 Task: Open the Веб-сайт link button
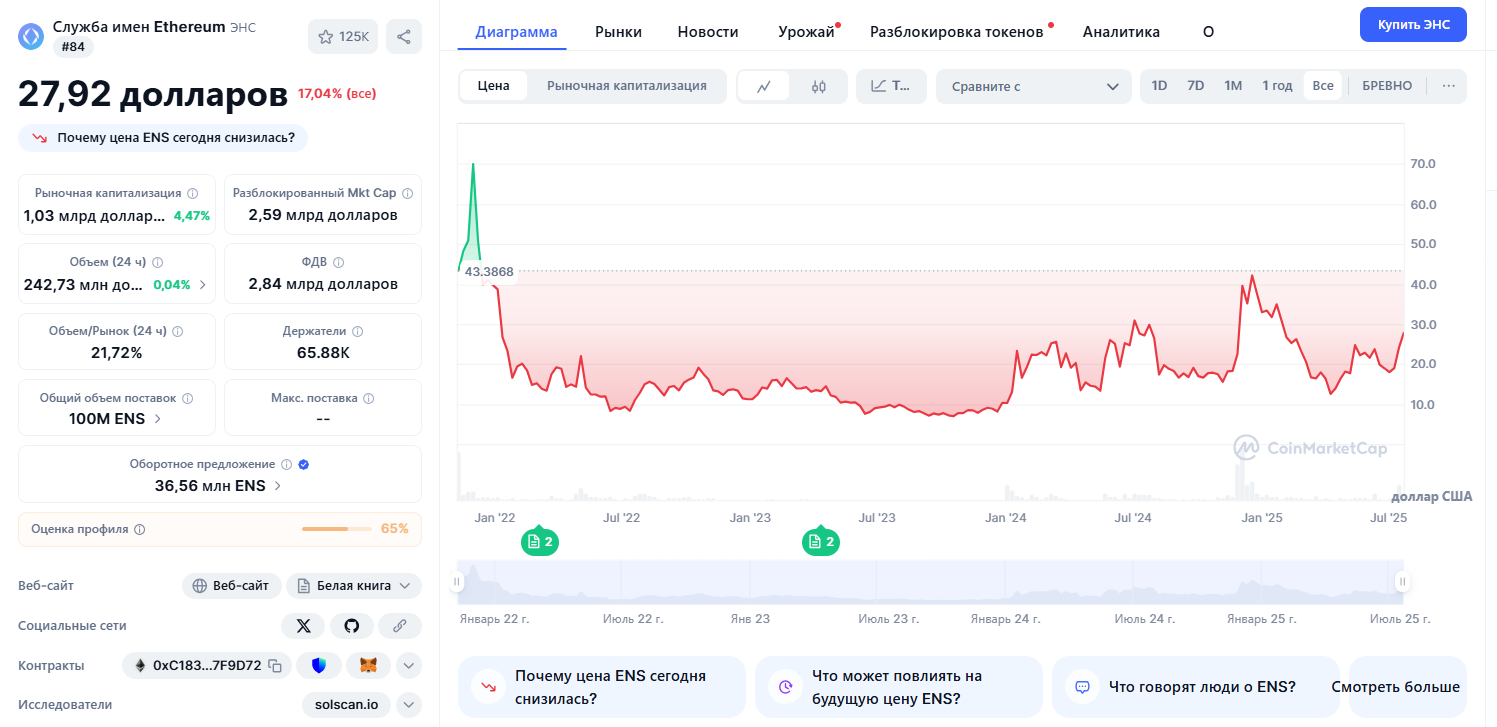click(230, 586)
